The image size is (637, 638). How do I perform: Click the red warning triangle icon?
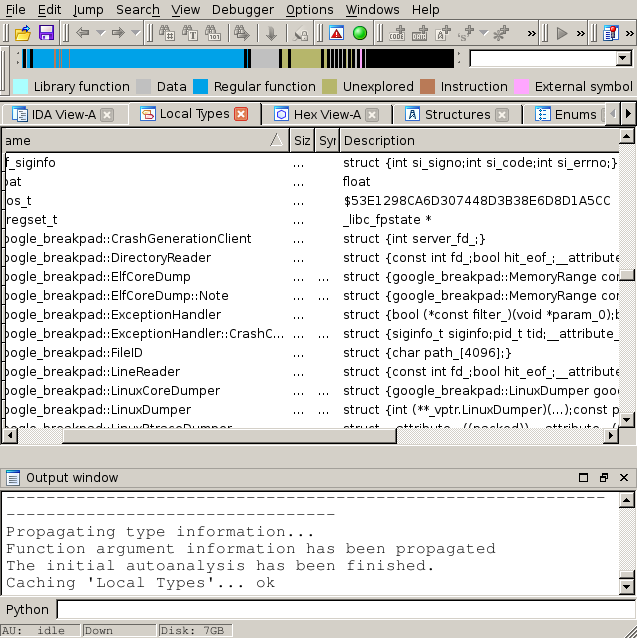[337, 33]
